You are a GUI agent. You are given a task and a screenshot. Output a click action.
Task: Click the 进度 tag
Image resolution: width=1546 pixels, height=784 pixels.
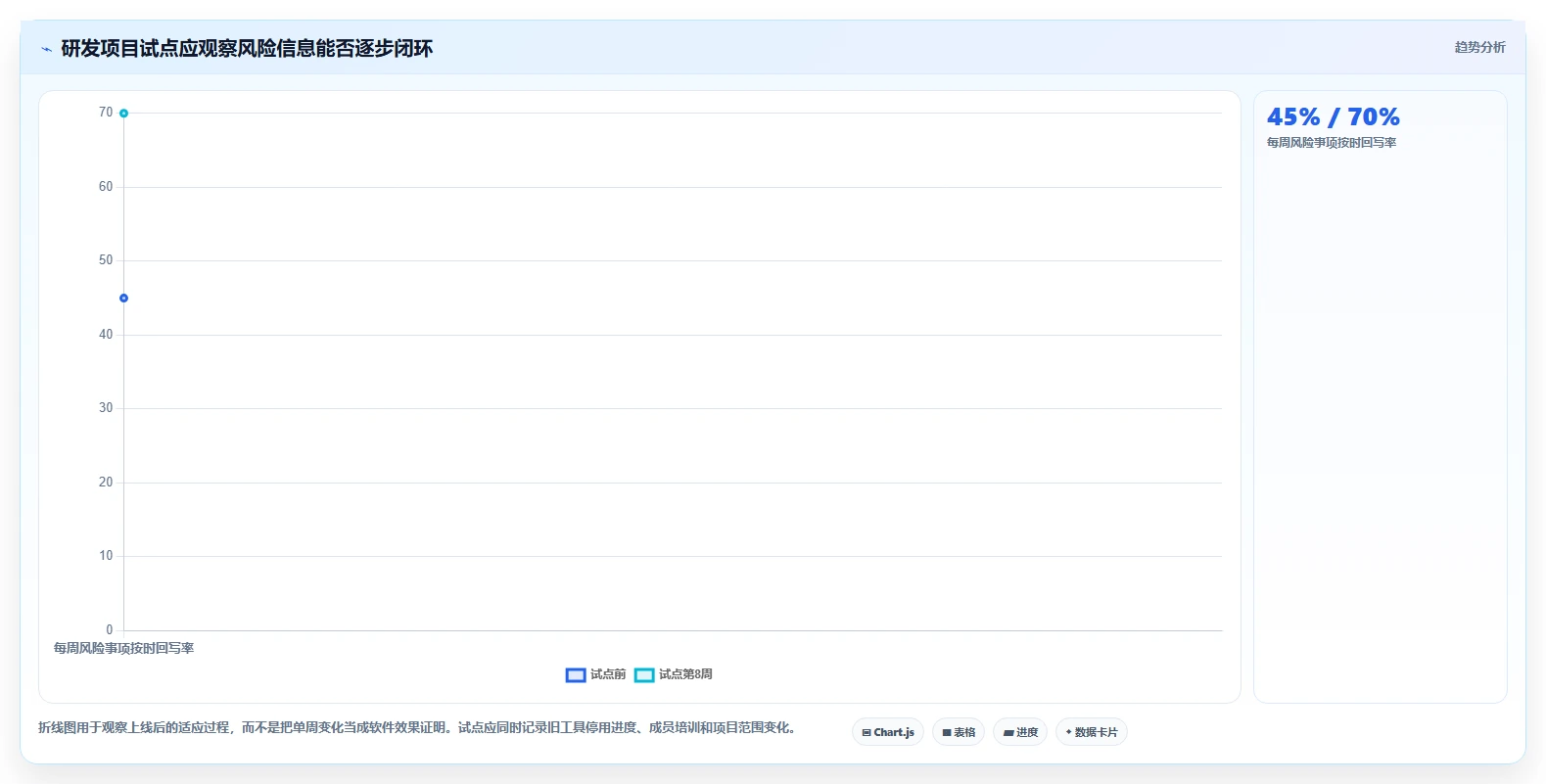(x=1020, y=732)
